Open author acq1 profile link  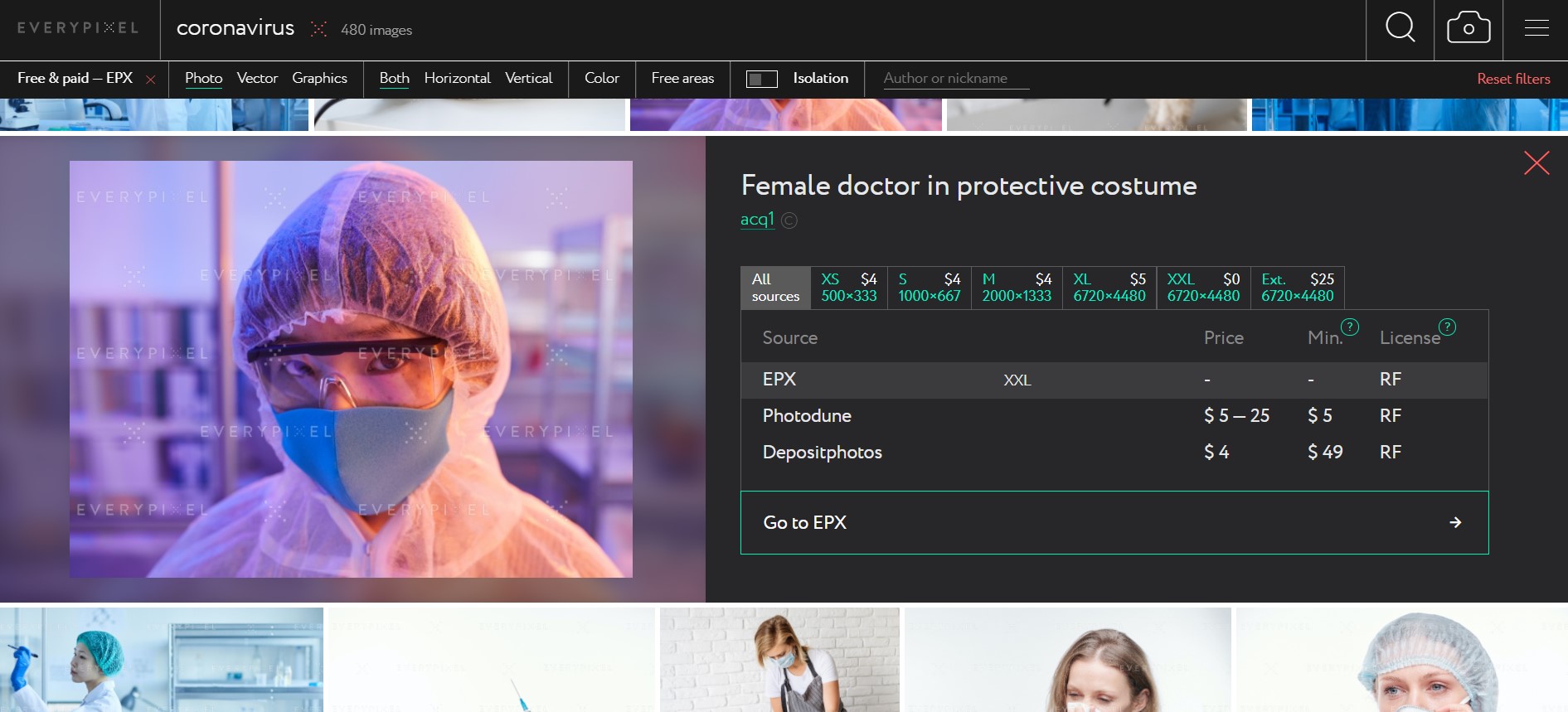[756, 220]
